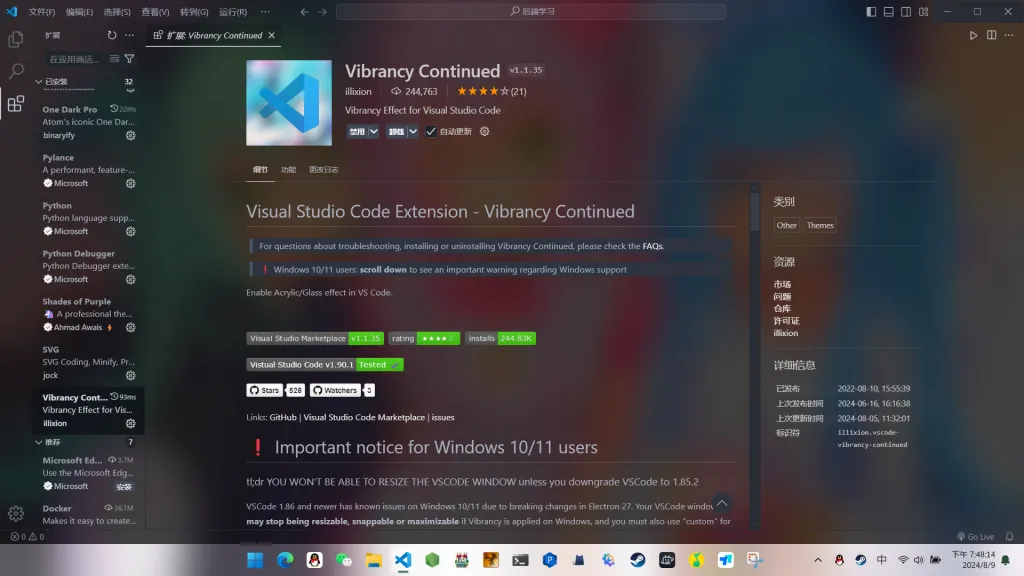
Task: Toggle secondary sidebar visibility in title bar
Action: point(906,12)
